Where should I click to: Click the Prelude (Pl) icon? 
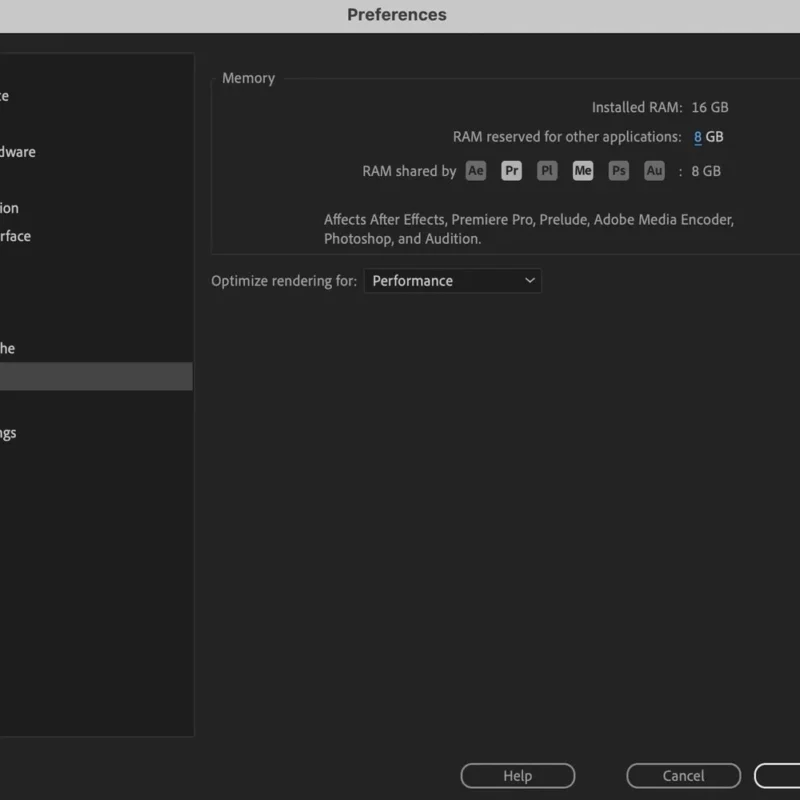click(547, 171)
